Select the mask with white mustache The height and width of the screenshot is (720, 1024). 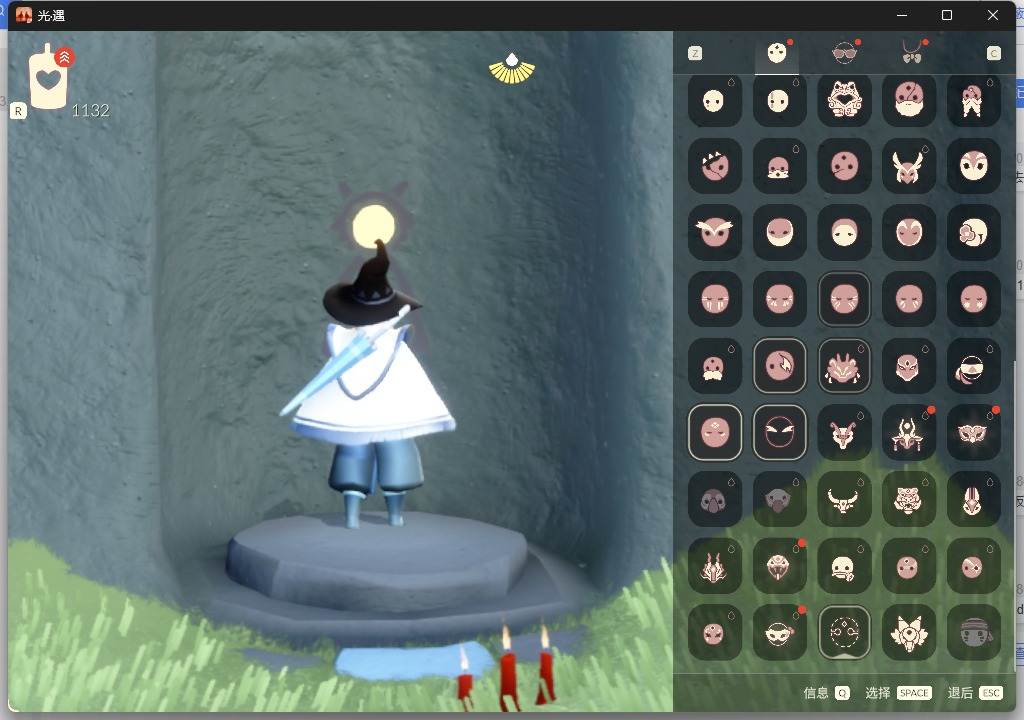[x=714, y=366]
